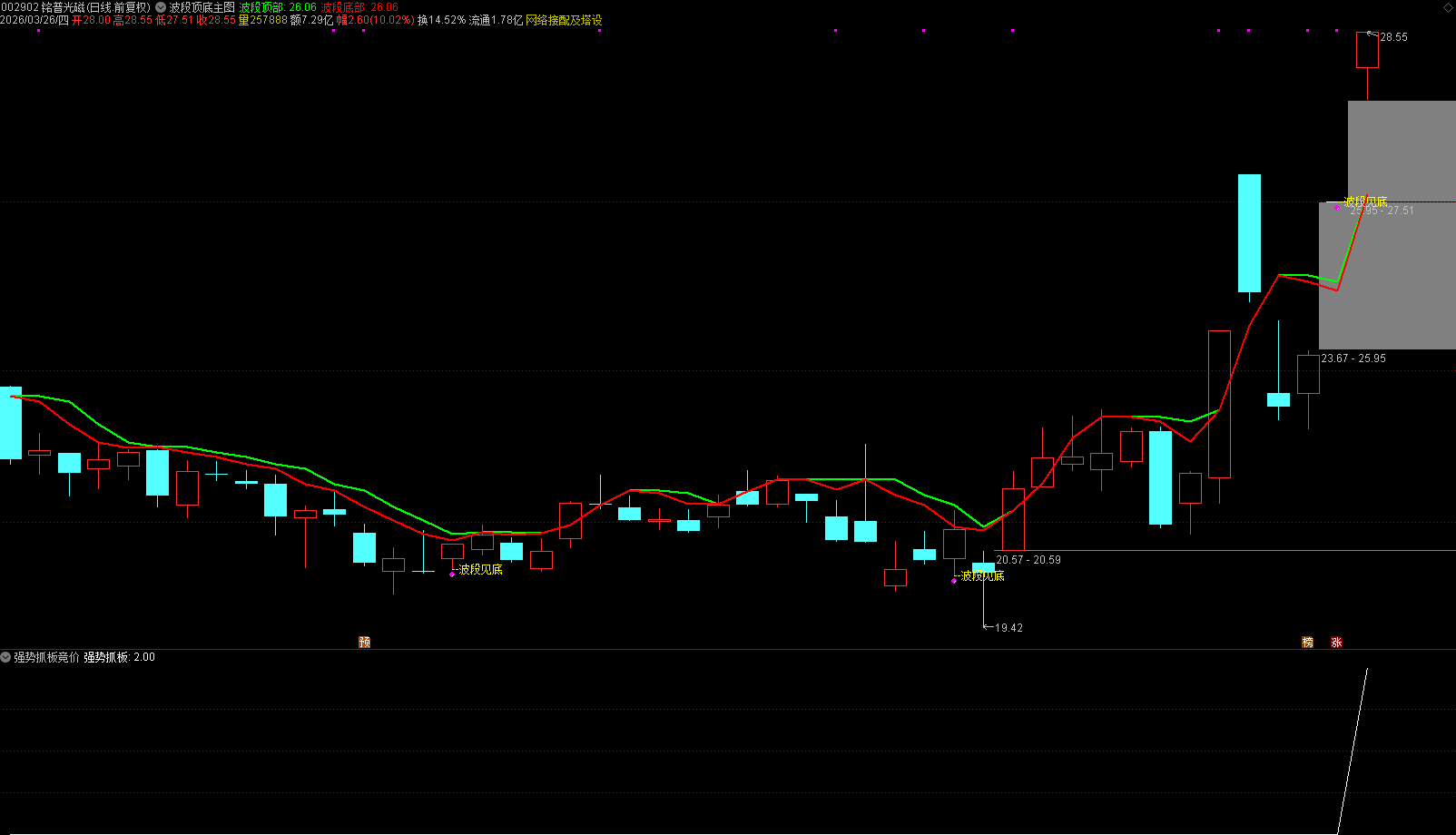
Task: Click the 收28.55 close price value
Action: [216, 20]
